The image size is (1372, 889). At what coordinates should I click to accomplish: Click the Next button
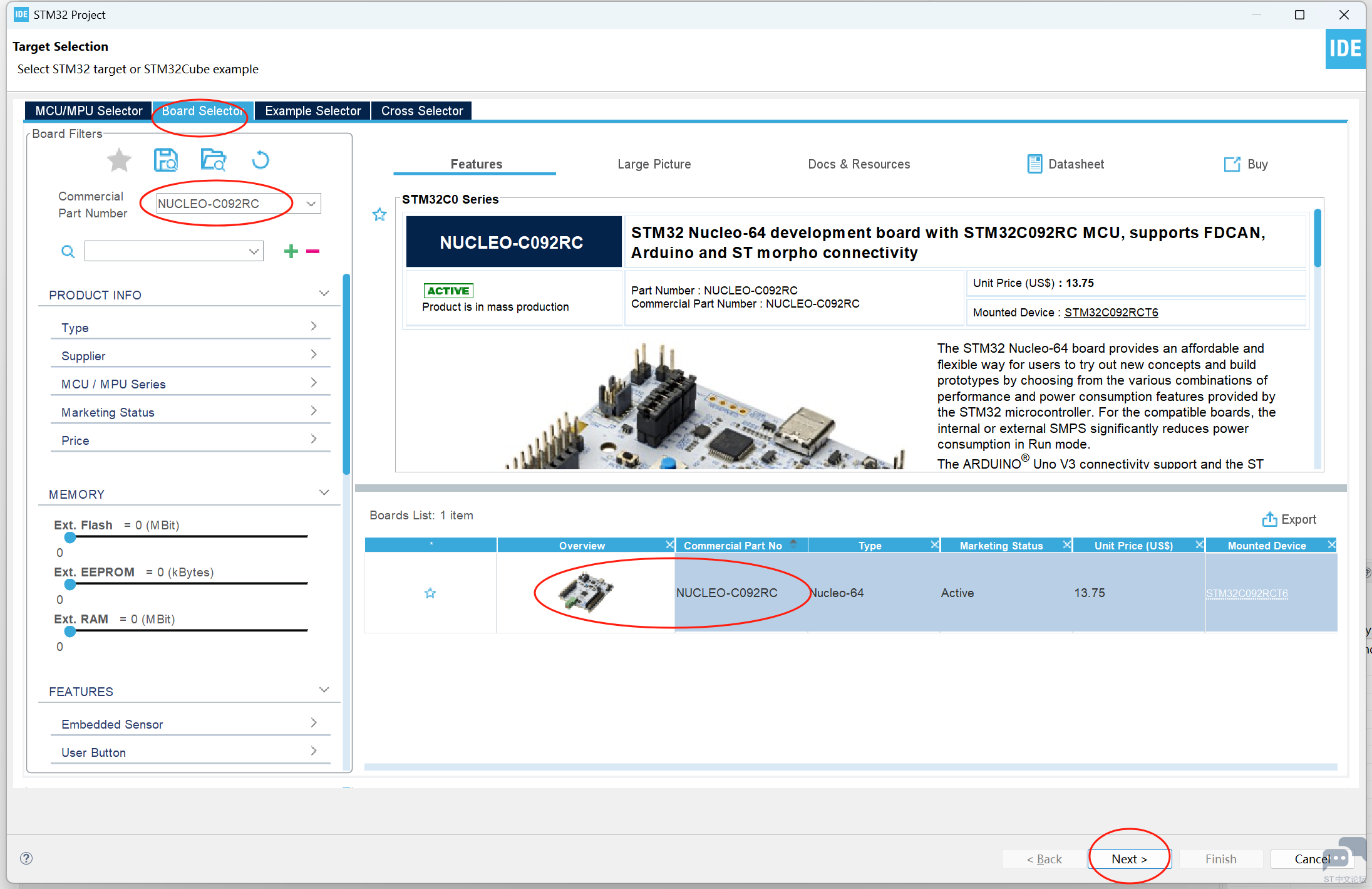coord(1130,859)
